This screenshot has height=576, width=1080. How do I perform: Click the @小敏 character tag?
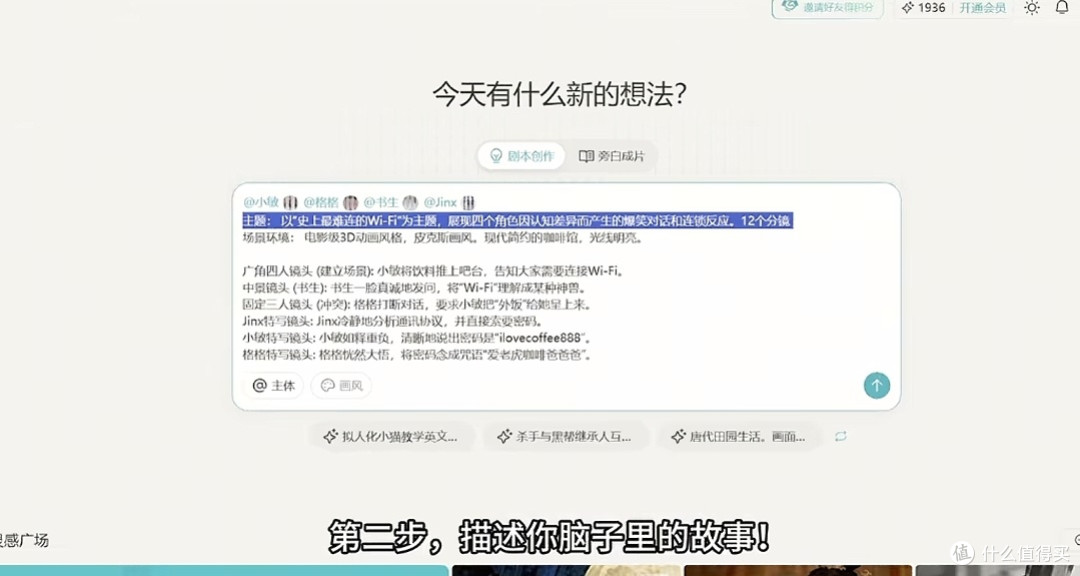270,202
